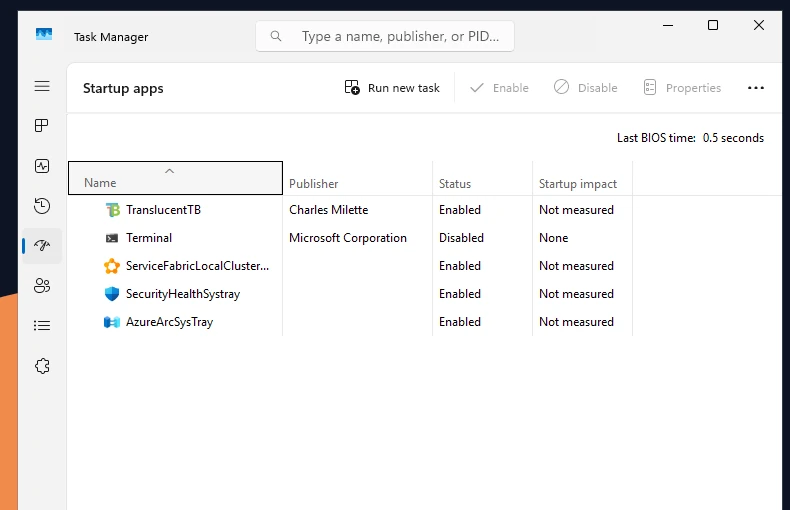The width and height of the screenshot is (790, 510).
Task: Click the Disabled status of Terminal
Action: (461, 238)
